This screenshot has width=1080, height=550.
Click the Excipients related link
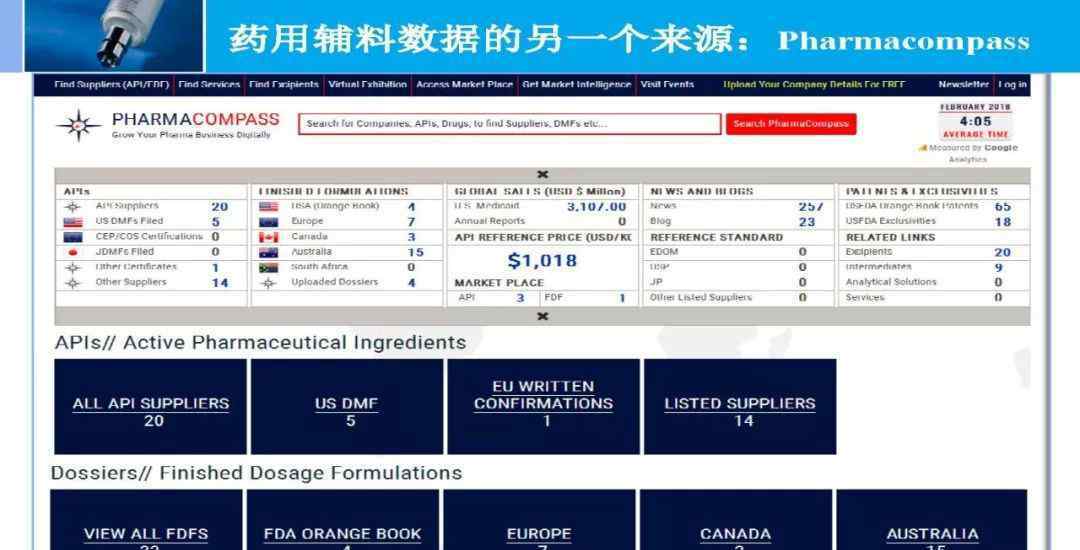[x=869, y=253]
